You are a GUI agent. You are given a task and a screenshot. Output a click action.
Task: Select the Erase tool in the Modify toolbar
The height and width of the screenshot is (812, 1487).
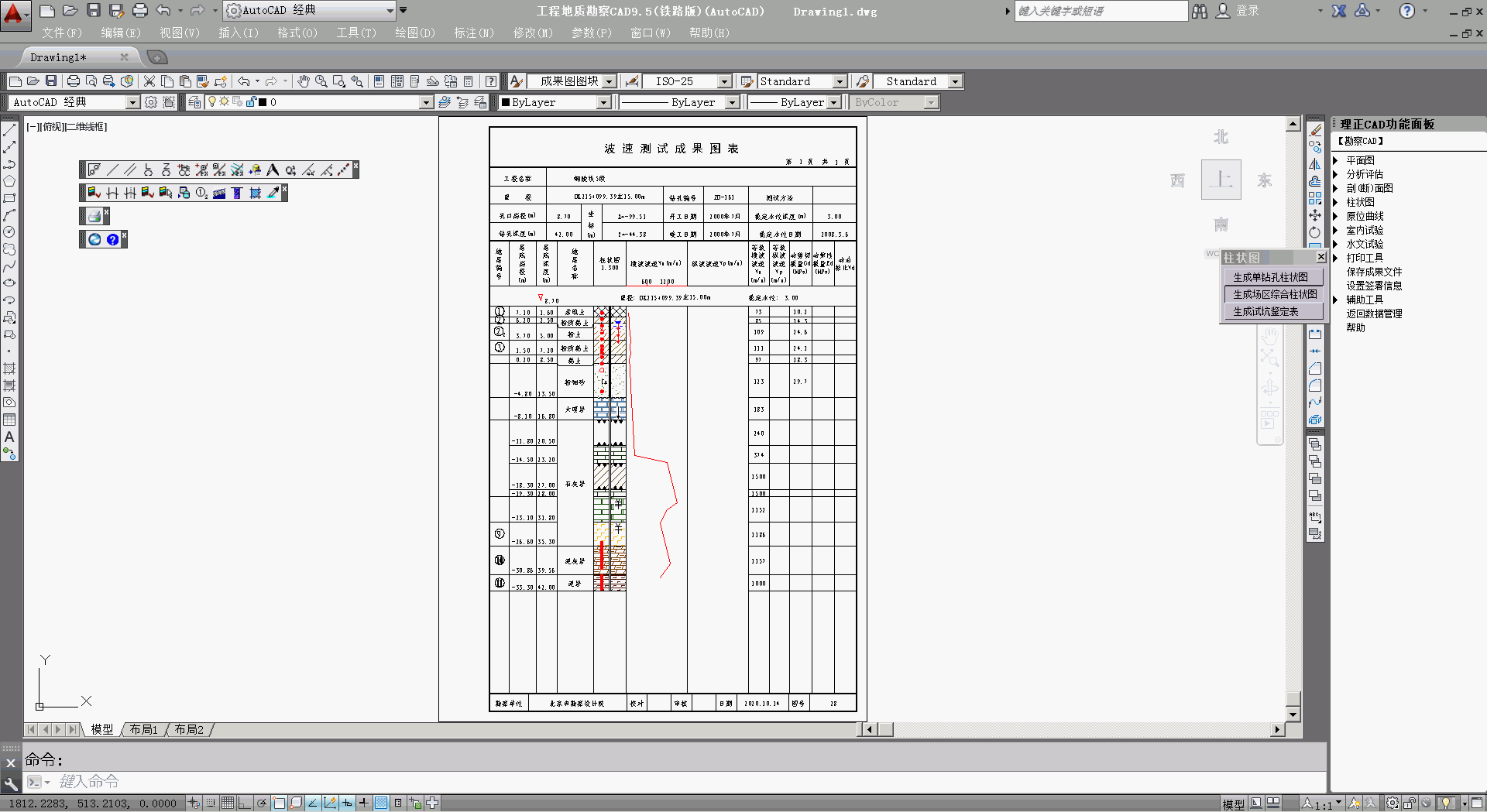tap(1315, 130)
